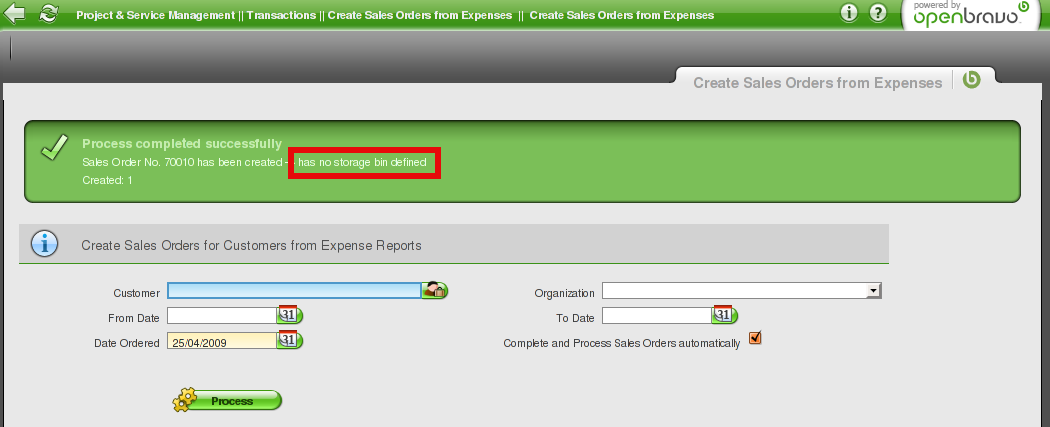This screenshot has height=427, width=1050.
Task: Click the 'Created: 1' text
Action: point(107,180)
